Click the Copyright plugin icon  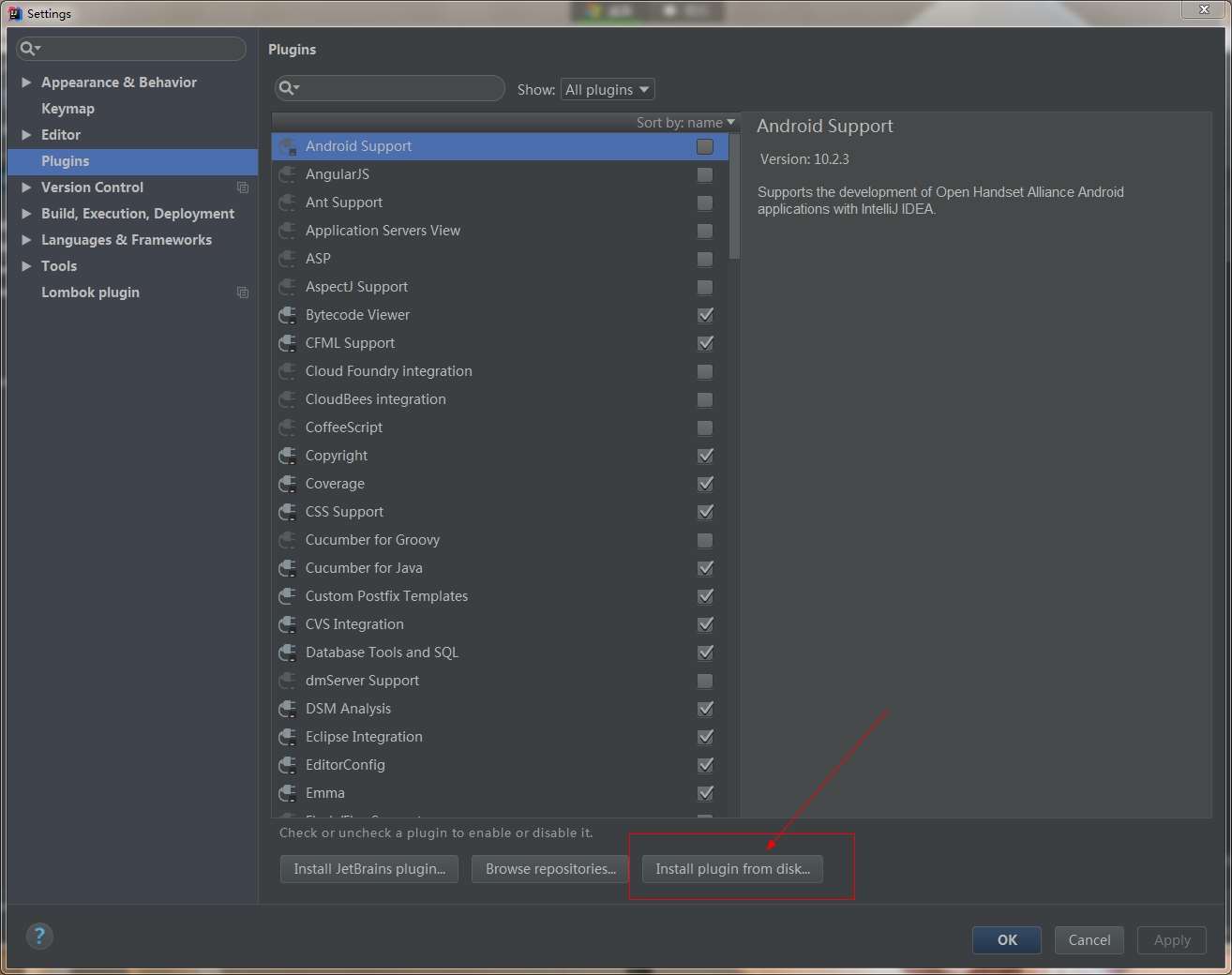(288, 456)
